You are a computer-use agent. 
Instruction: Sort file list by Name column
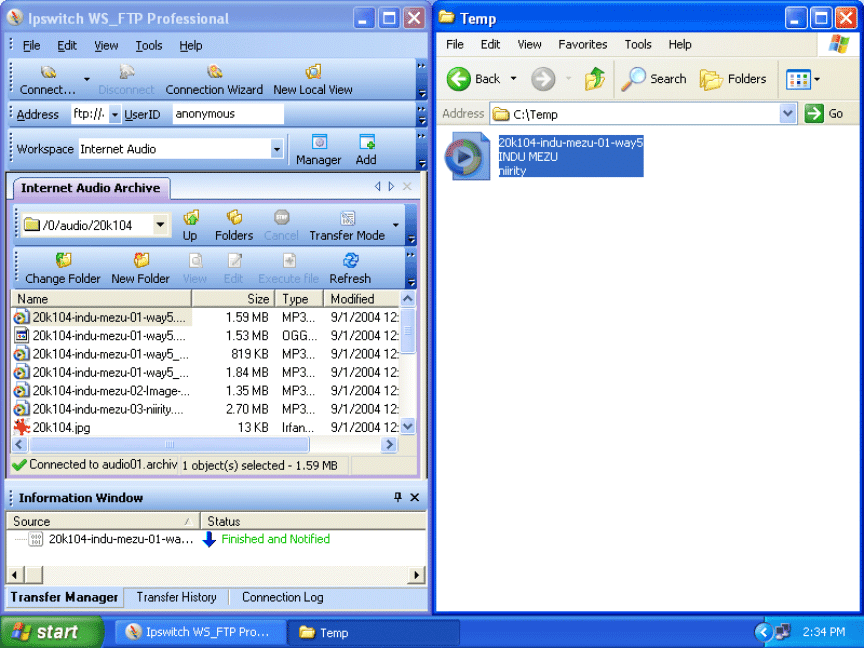(x=102, y=299)
